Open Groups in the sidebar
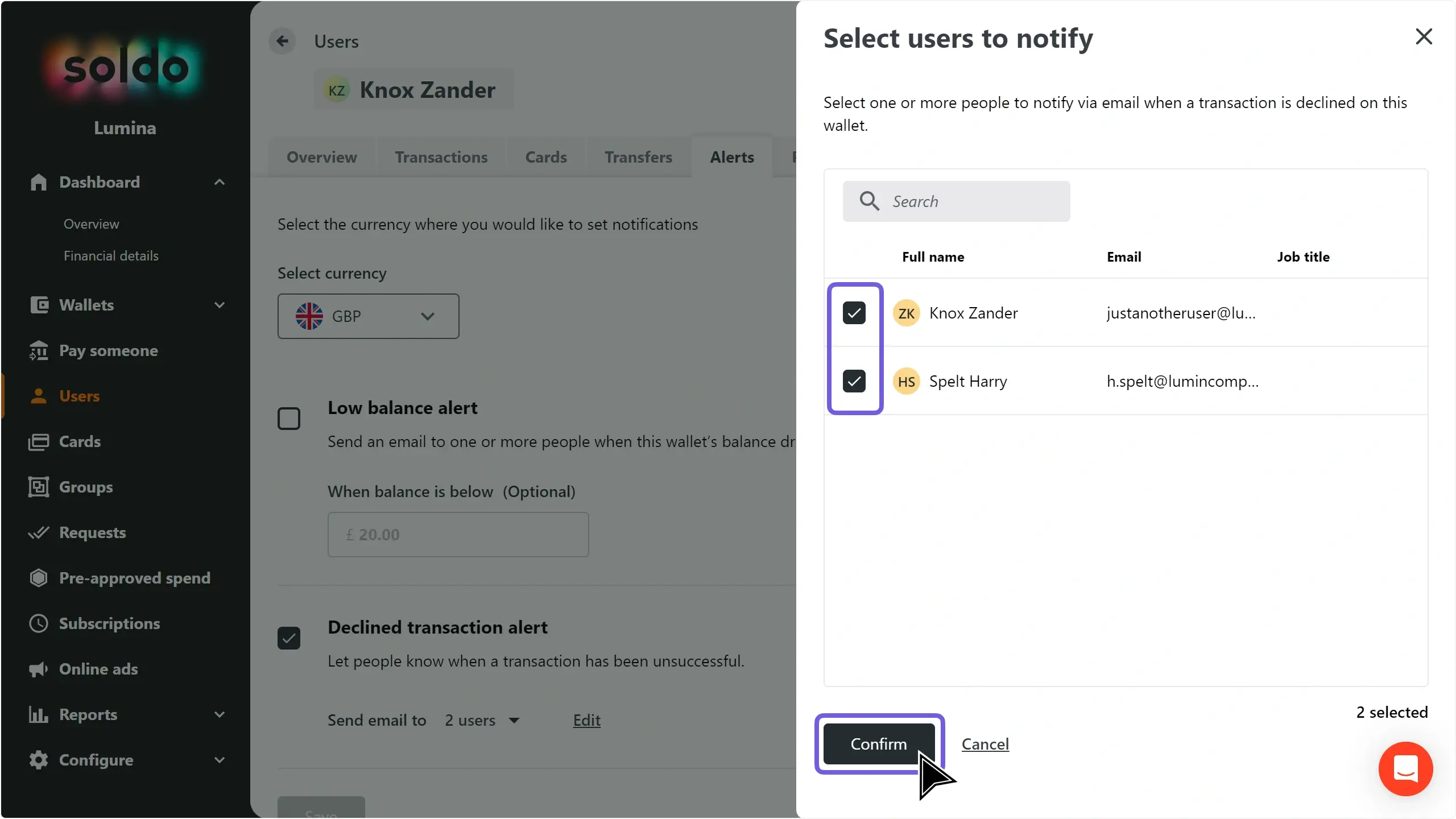Viewport: 1456px width, 819px height. click(x=86, y=487)
